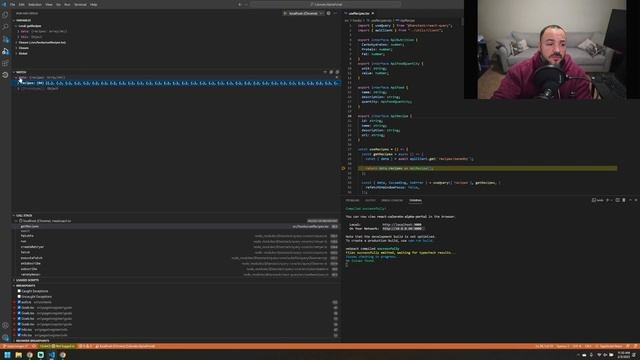Add a new watch expression

click(325, 72)
